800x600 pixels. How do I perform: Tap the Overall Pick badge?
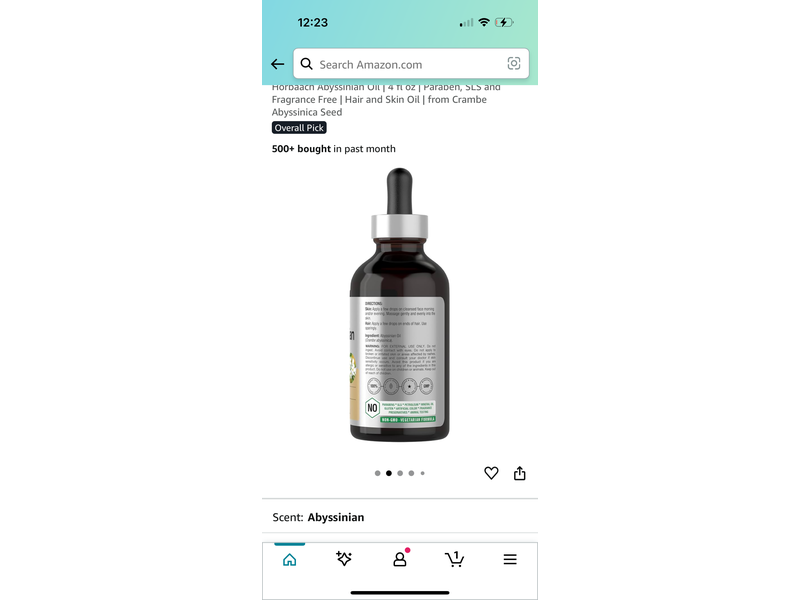pos(299,128)
